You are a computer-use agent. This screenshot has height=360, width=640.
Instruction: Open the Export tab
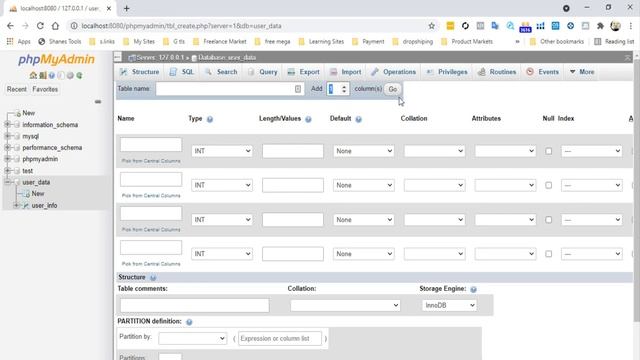coord(303,72)
